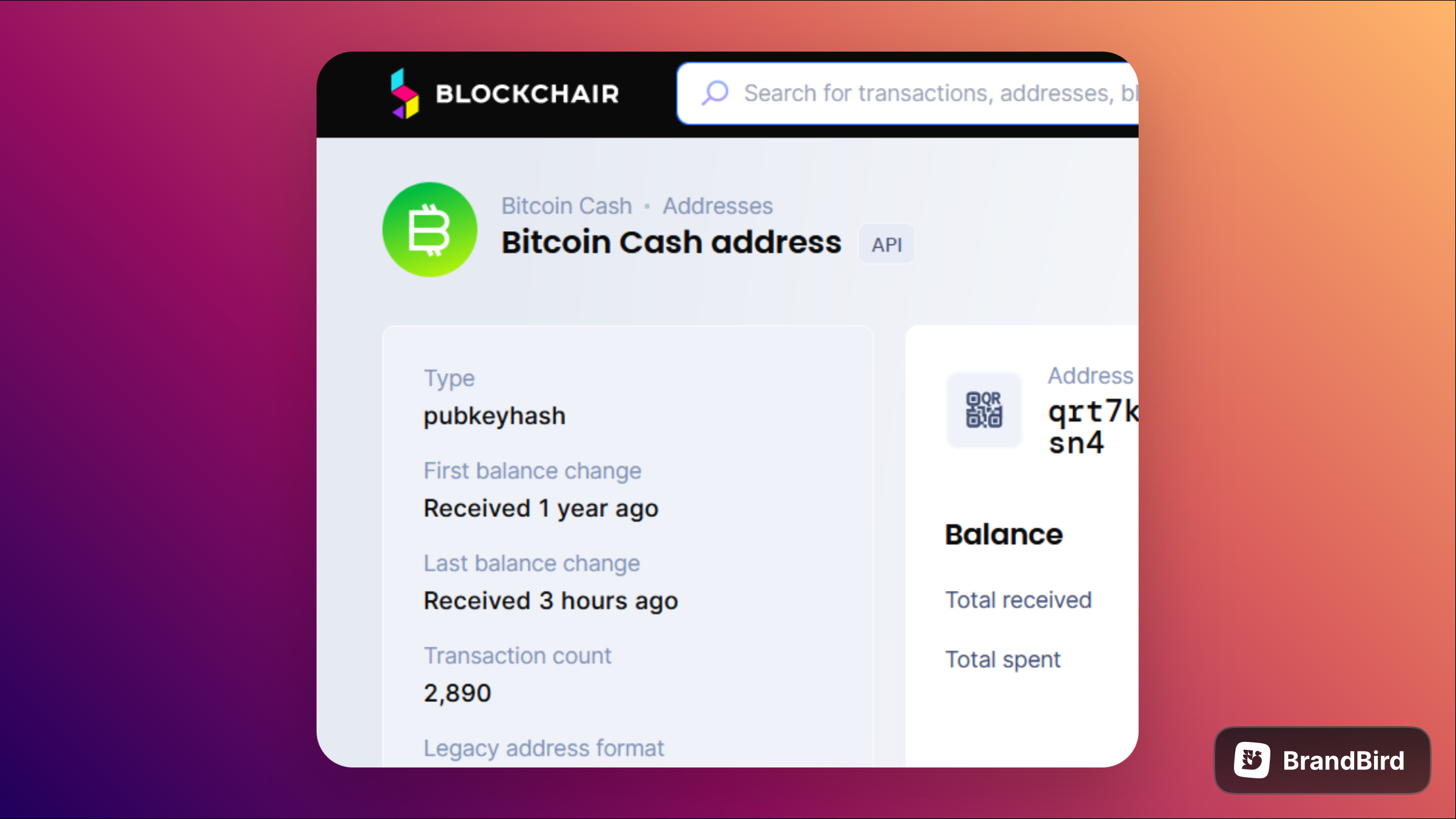Click the BrandBird bird logo icon

1252,760
